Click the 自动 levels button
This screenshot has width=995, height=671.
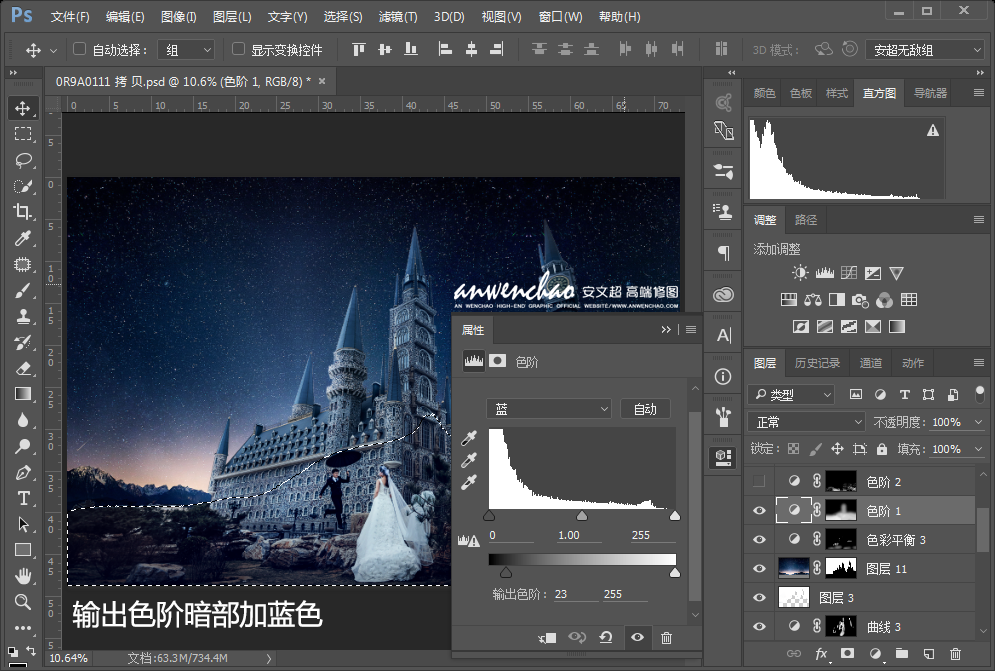click(645, 409)
